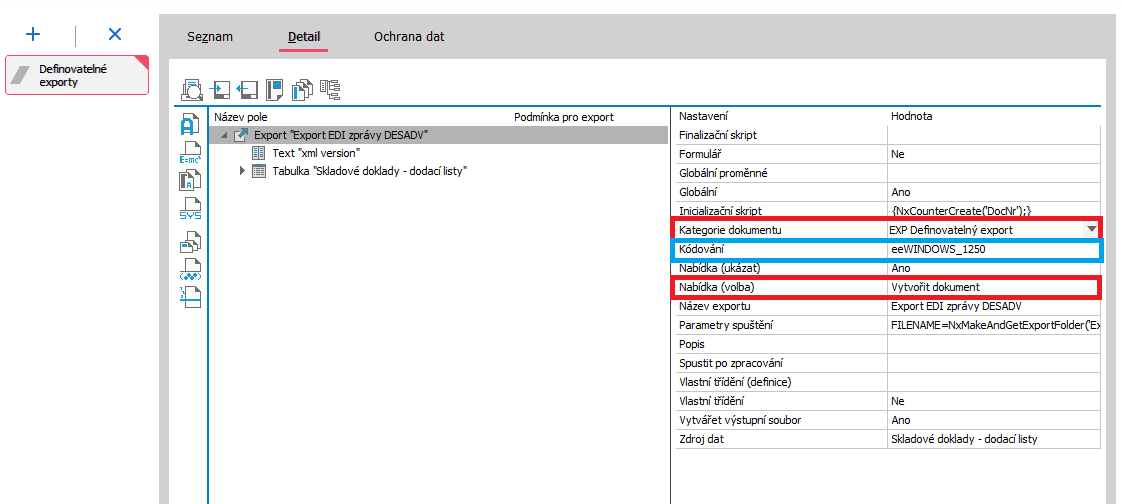Click the left-arrow export icon in toolbar
1122x504 pixels.
(x=247, y=90)
